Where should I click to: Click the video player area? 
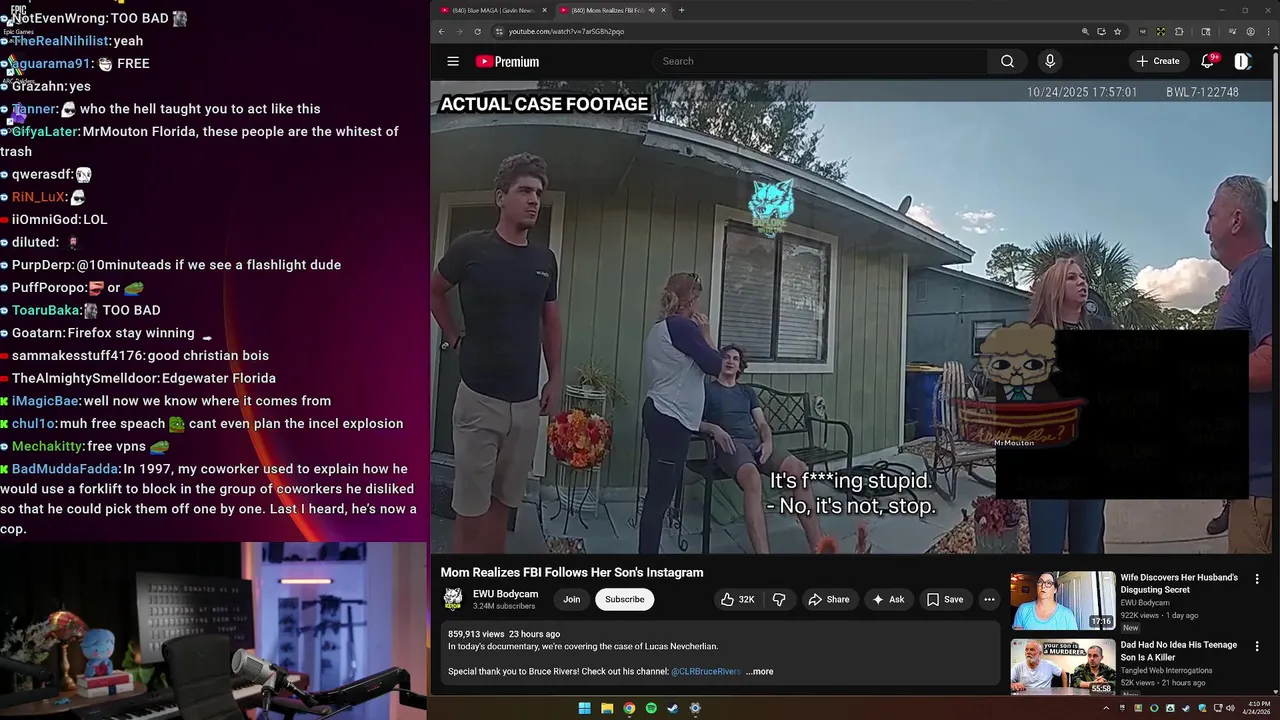[x=851, y=318]
